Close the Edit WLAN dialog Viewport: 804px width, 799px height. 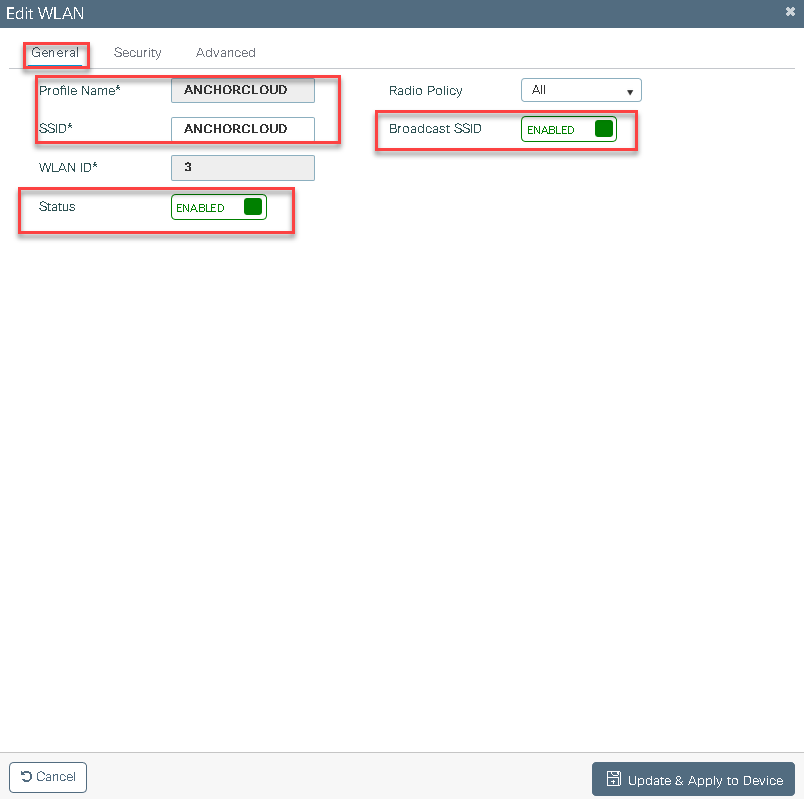790,12
